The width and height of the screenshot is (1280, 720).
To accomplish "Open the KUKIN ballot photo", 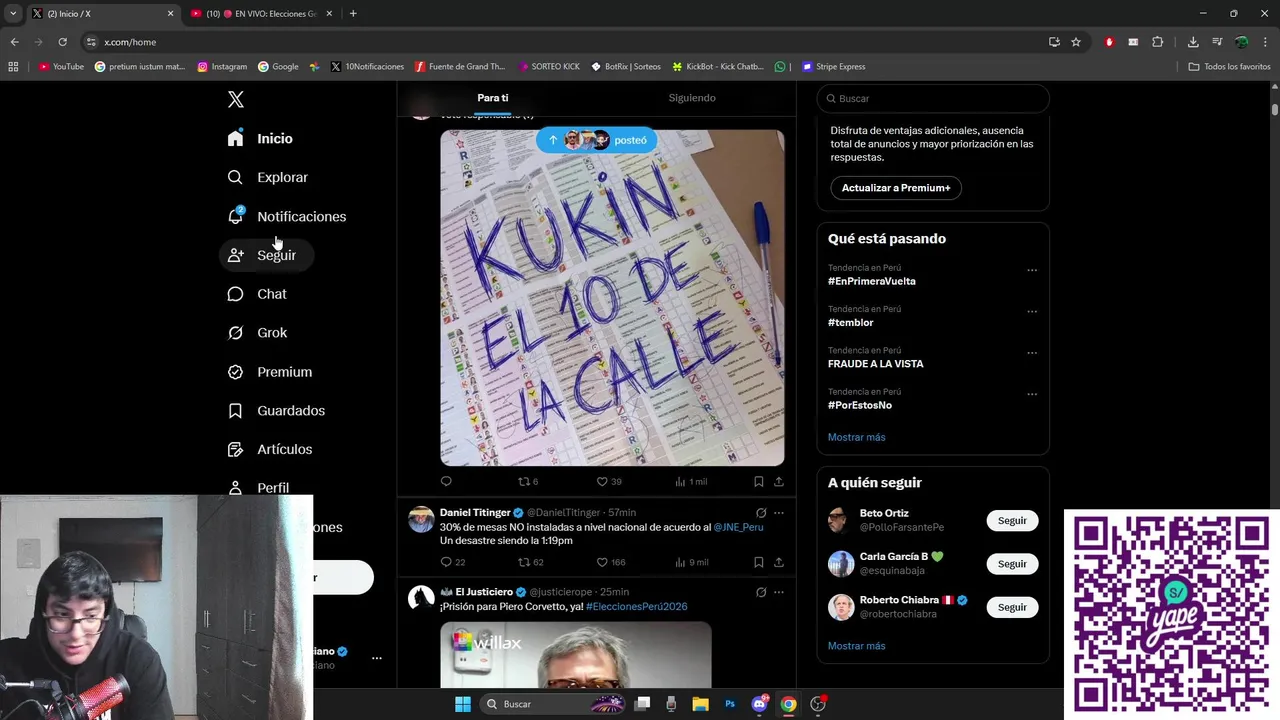I will click(x=612, y=298).
